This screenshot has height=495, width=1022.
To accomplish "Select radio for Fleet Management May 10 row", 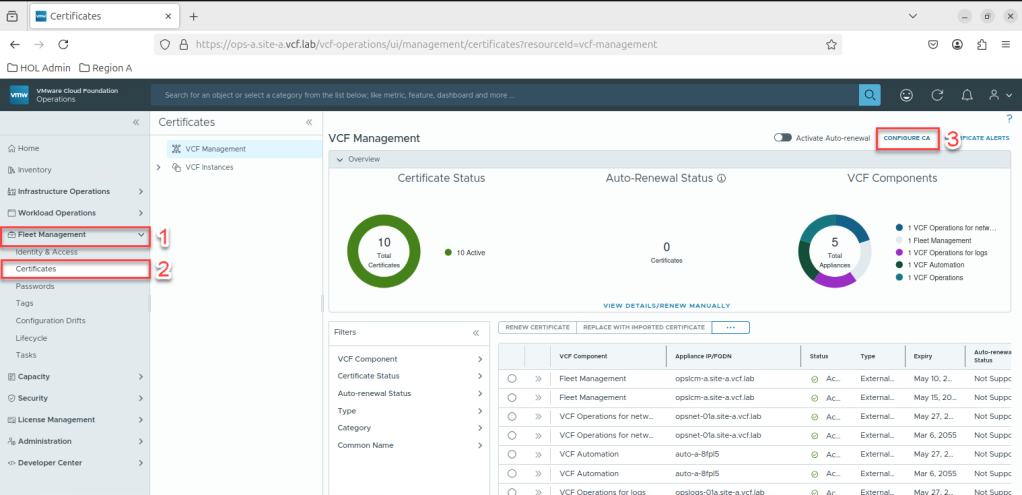I will coord(512,378).
